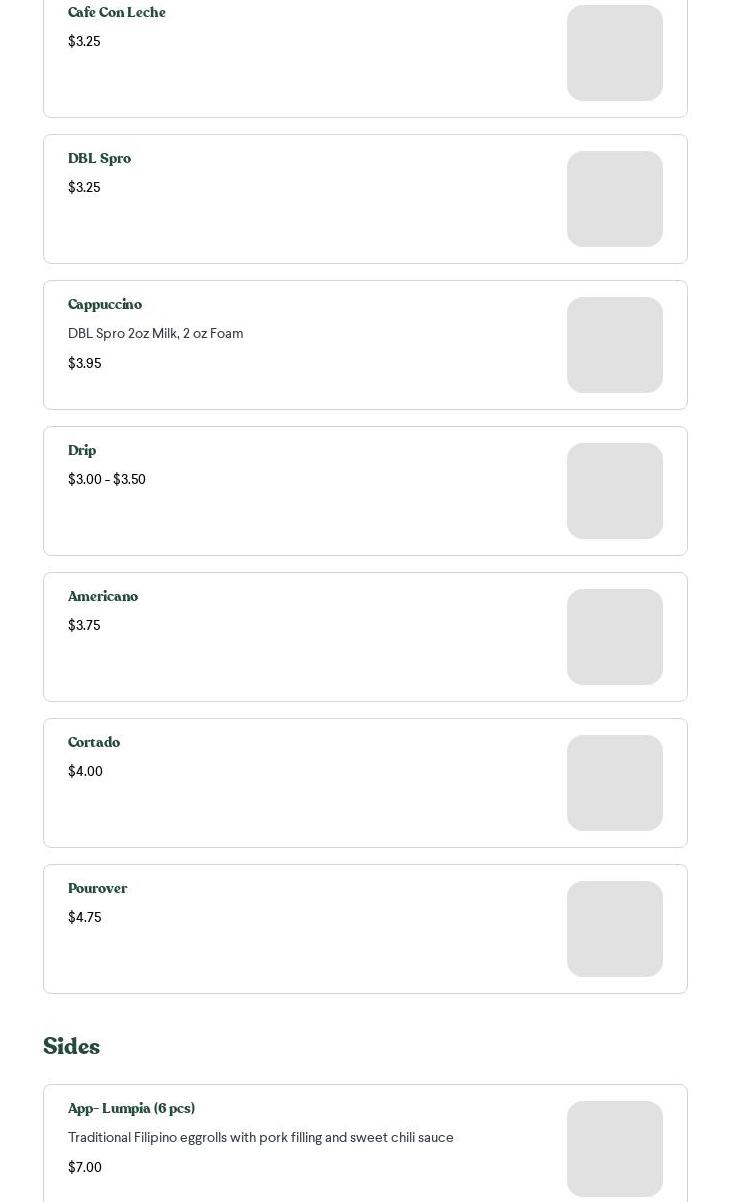Click the Lumpia image thumbnail
This screenshot has height=1202, width=730.
coord(614,1149)
